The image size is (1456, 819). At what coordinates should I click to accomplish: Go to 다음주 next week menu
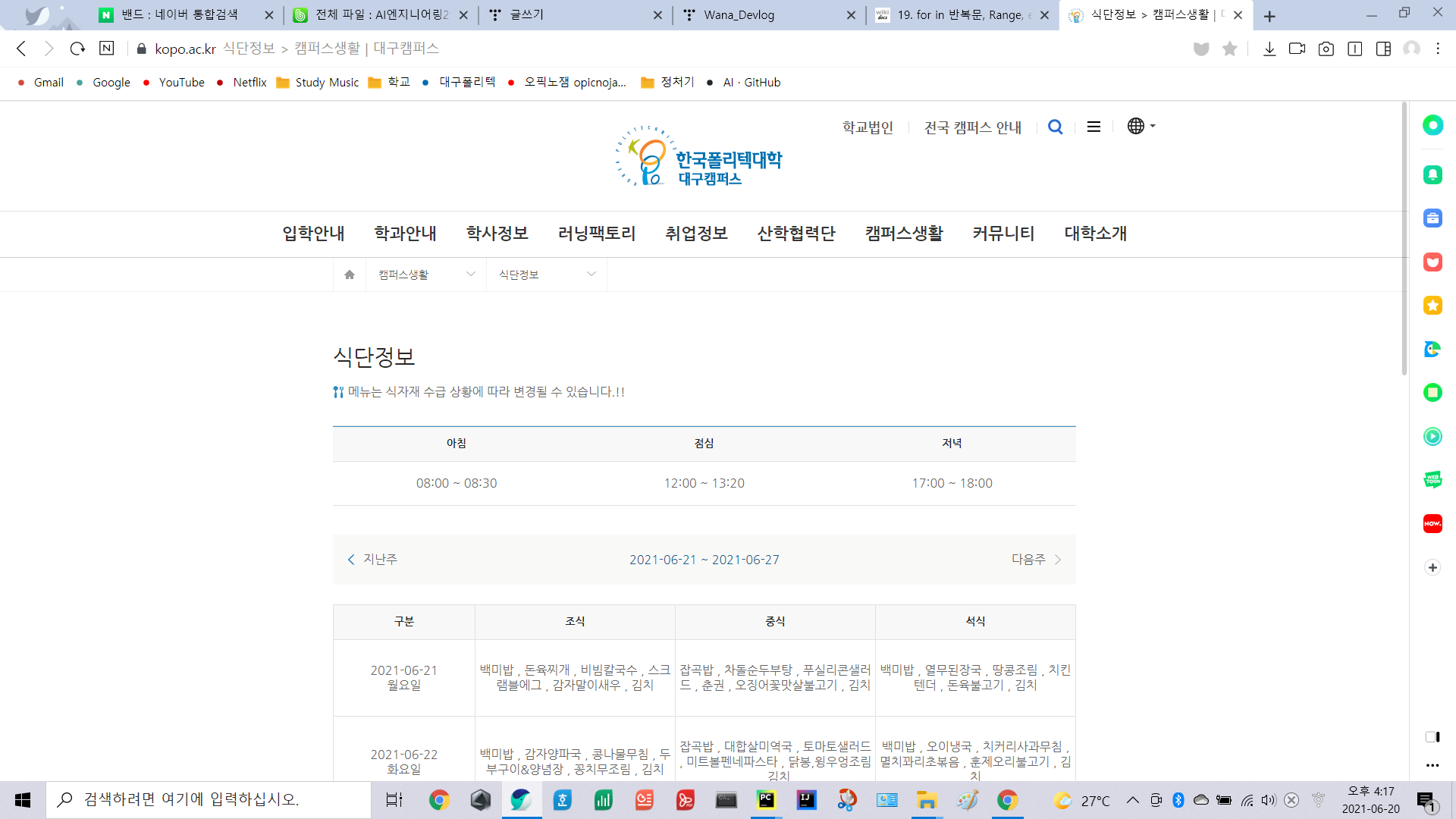(x=1036, y=559)
